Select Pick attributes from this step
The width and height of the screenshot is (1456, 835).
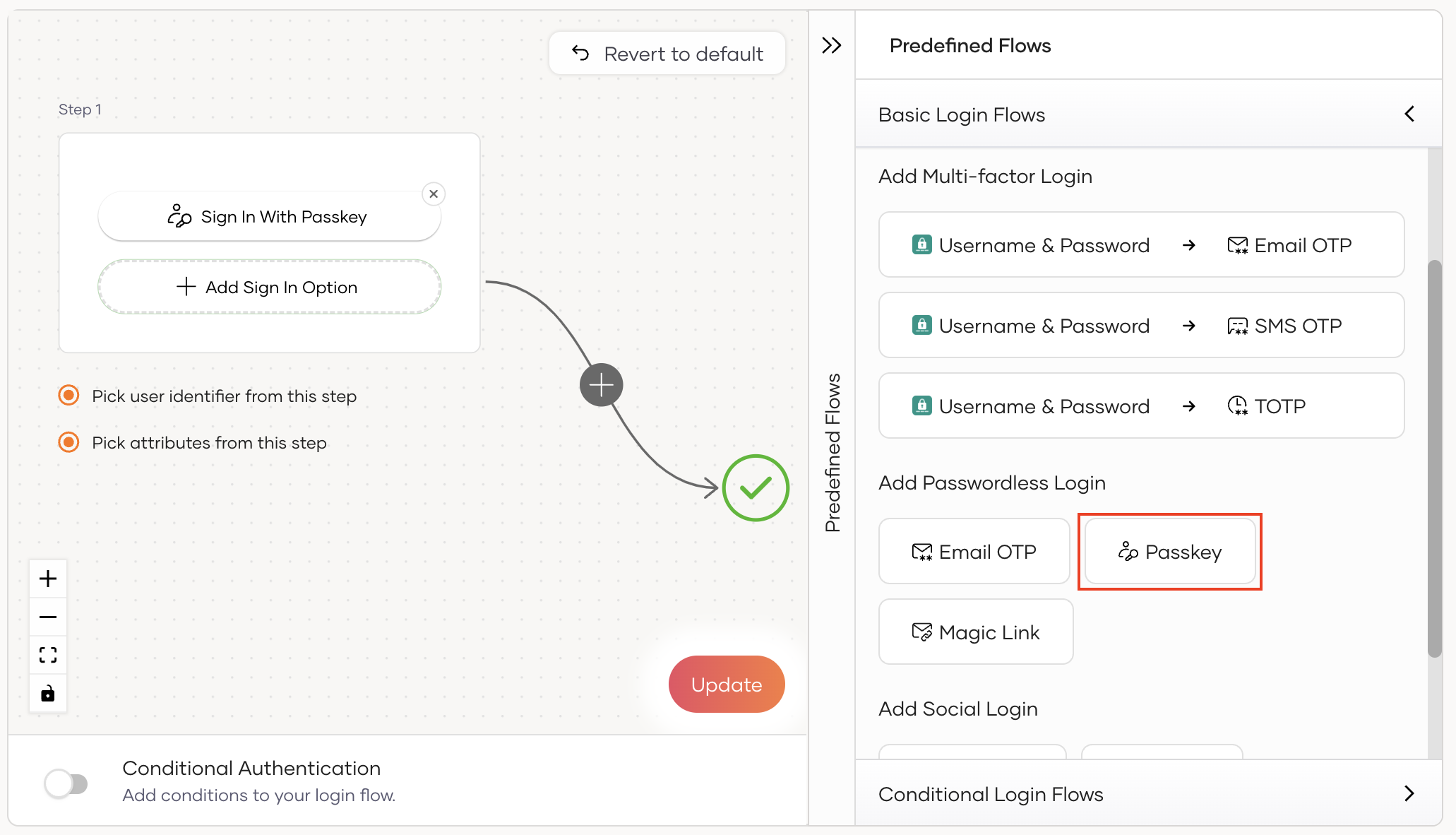pos(68,442)
